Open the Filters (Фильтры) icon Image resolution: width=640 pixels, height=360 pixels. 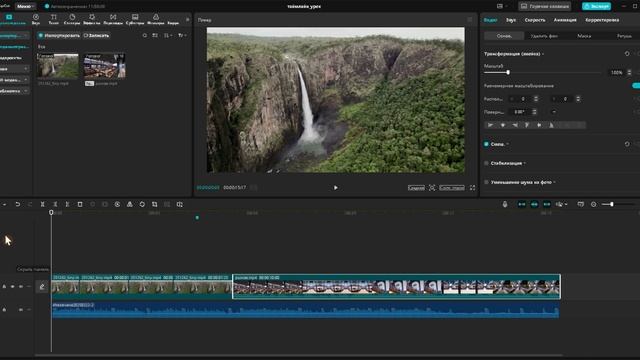(x=156, y=17)
